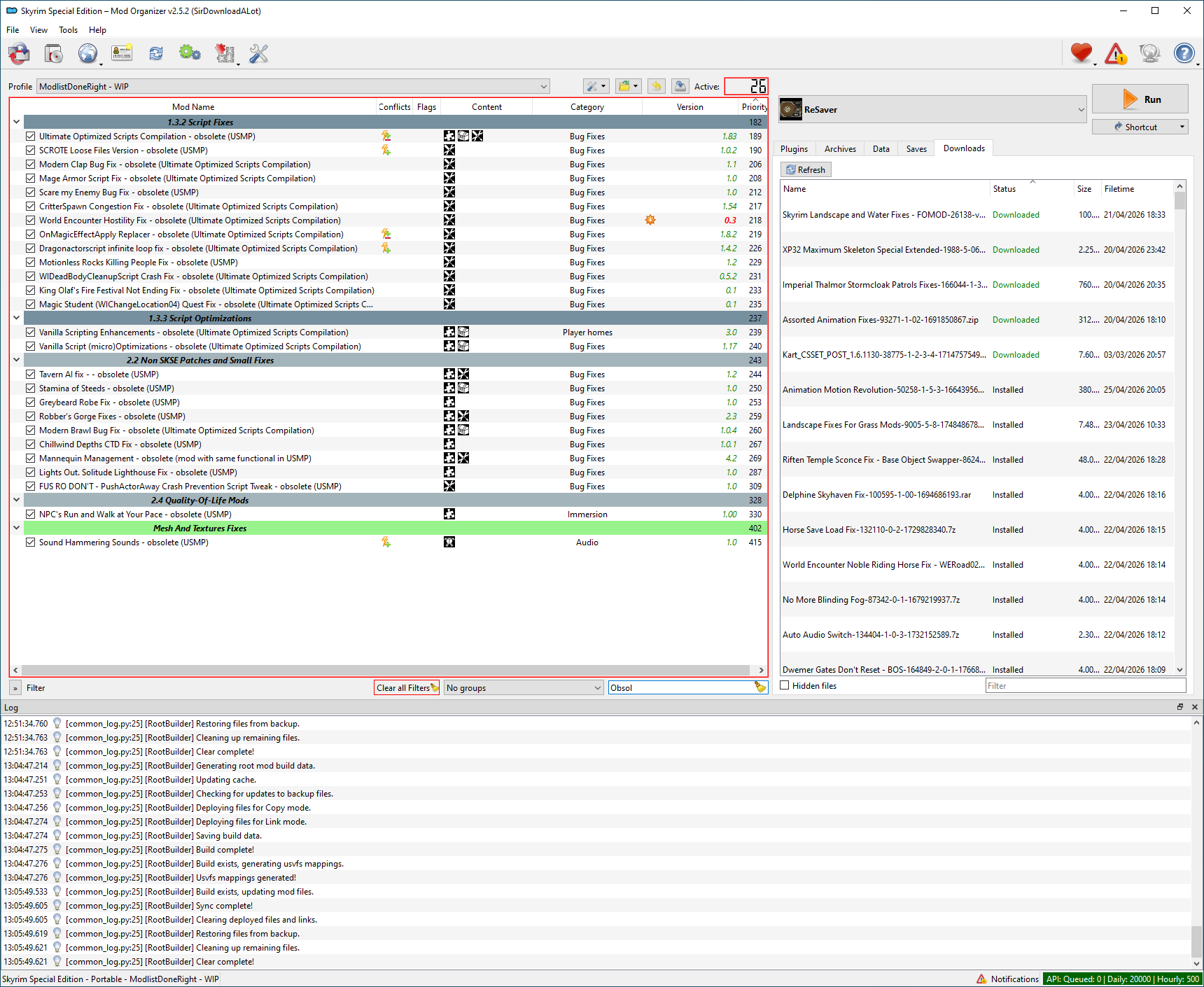This screenshot has width=1204, height=987.
Task: Click the restore backup arrow icon
Action: [x=657, y=86]
